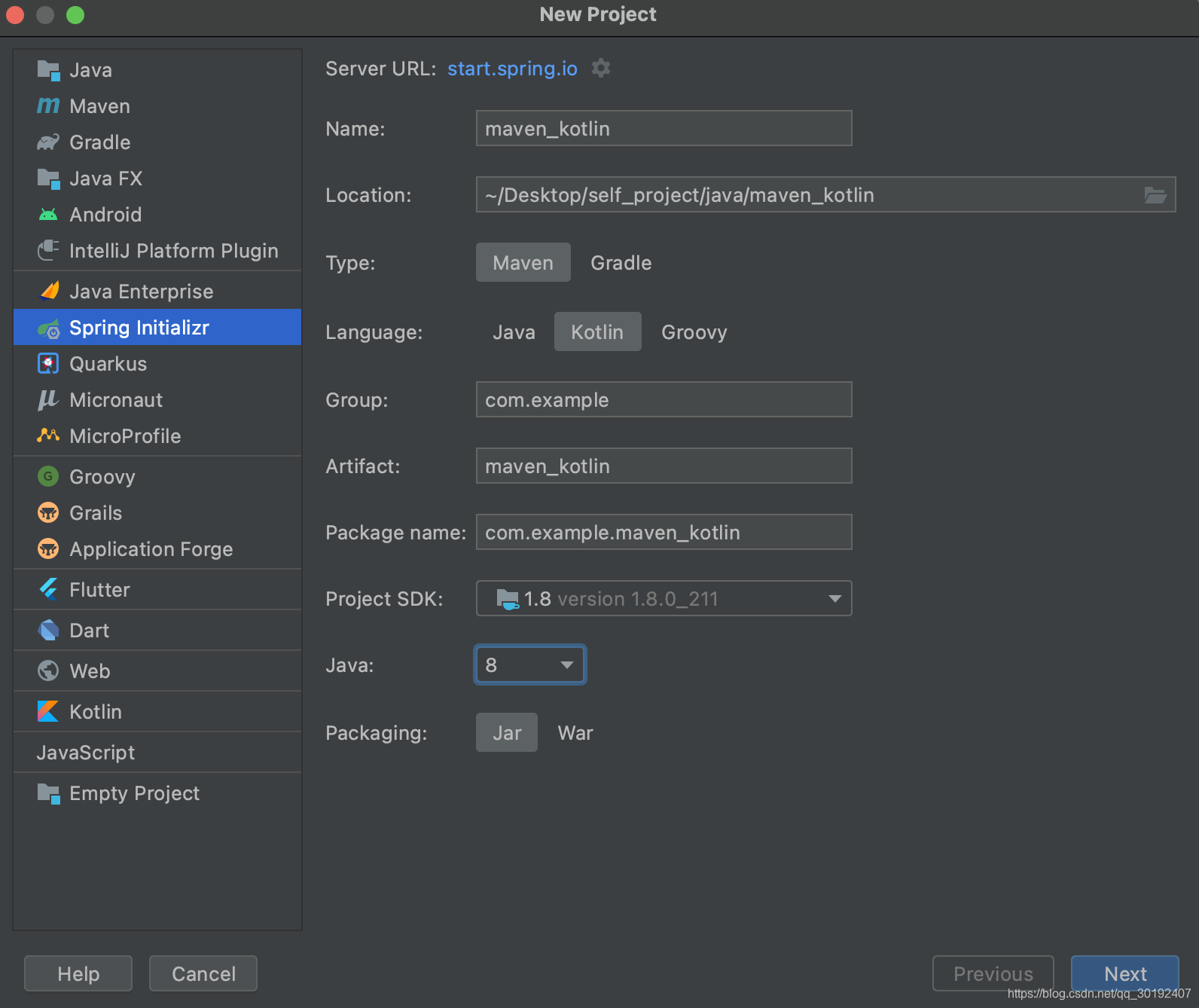Screen dimensions: 1199x1008
Task: Choose Java as the language
Action: click(514, 331)
